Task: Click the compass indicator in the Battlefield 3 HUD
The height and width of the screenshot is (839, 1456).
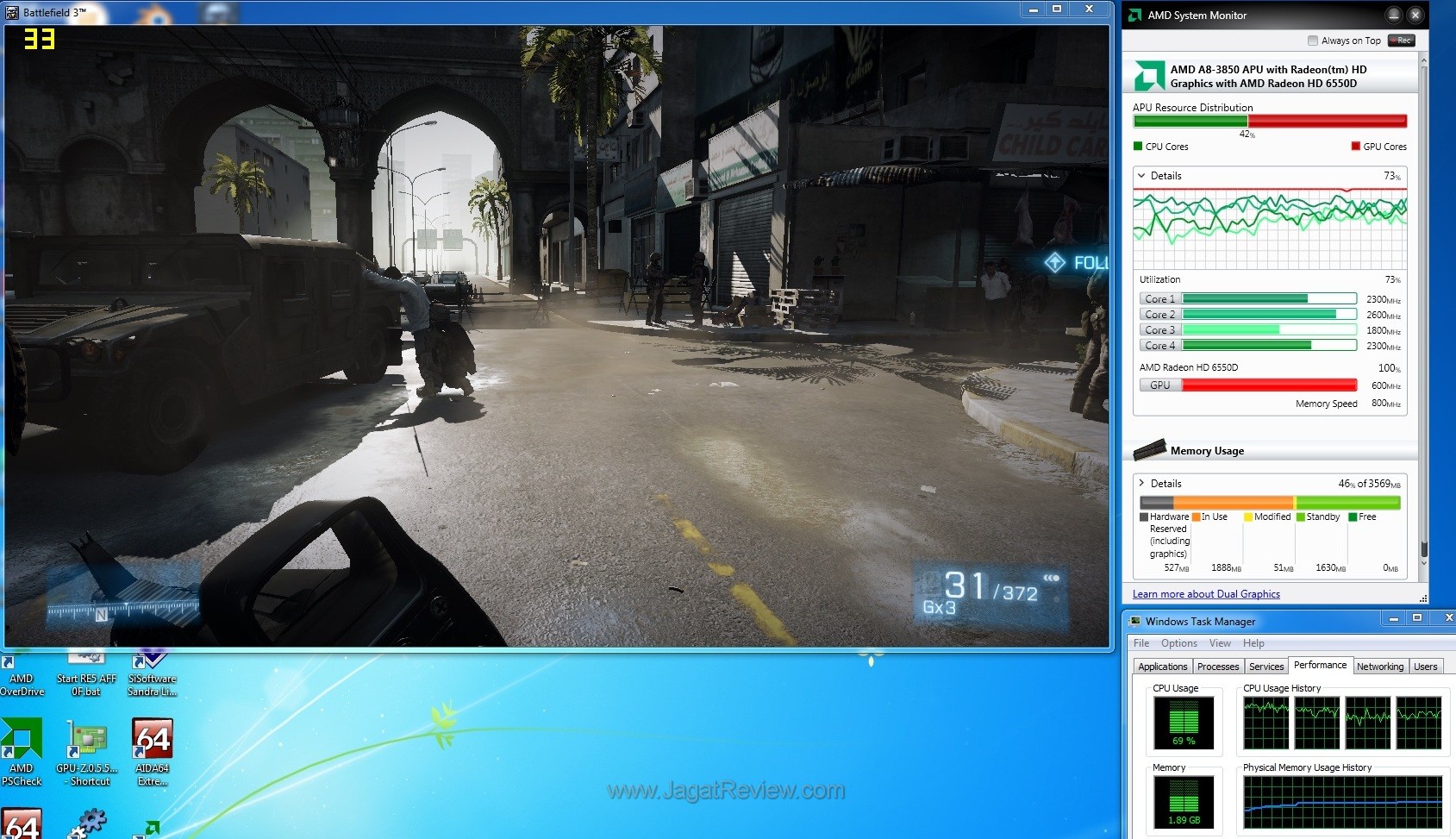Action: point(123,610)
